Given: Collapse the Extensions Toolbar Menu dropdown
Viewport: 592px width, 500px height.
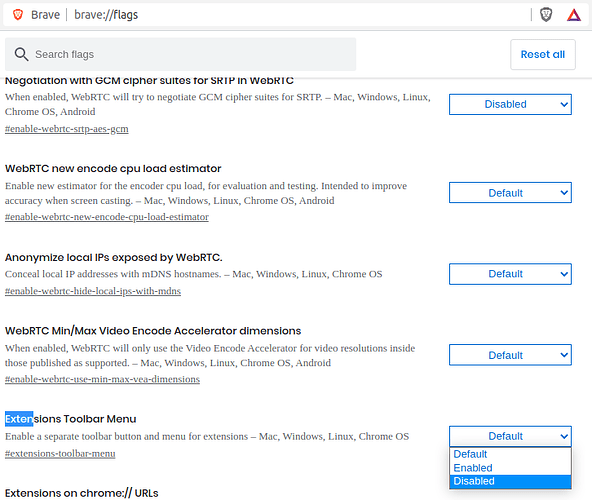Looking at the screenshot, I should point(510,436).
